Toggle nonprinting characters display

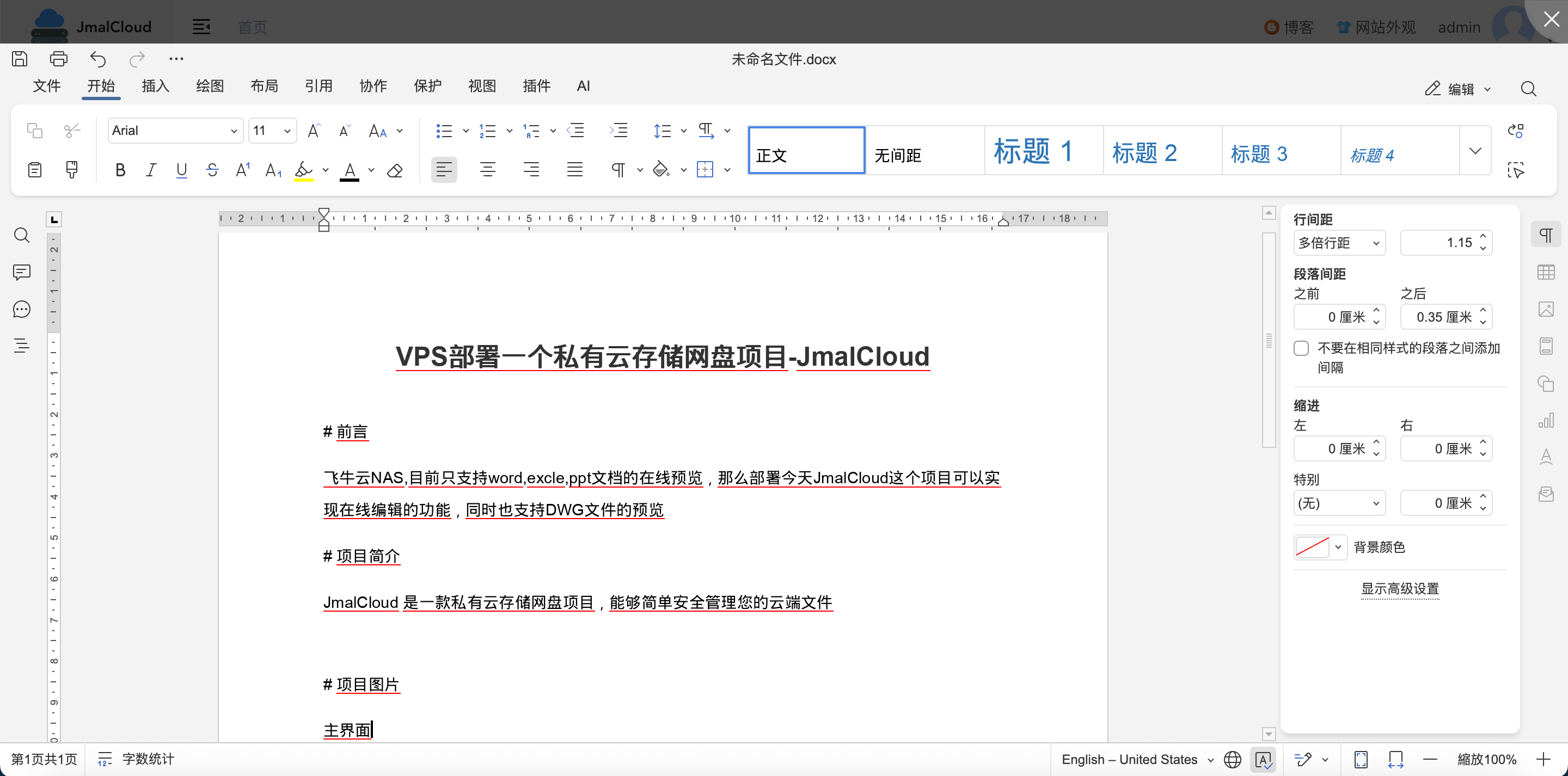coord(618,169)
